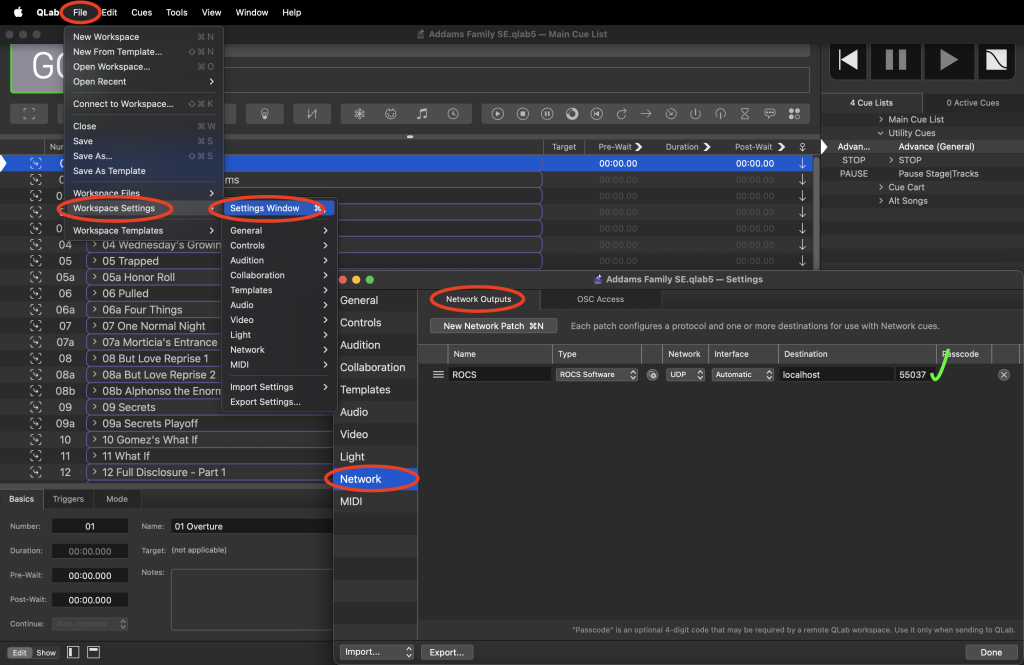Click the resume-all play button
This screenshot has height=665, width=1024.
click(948, 60)
